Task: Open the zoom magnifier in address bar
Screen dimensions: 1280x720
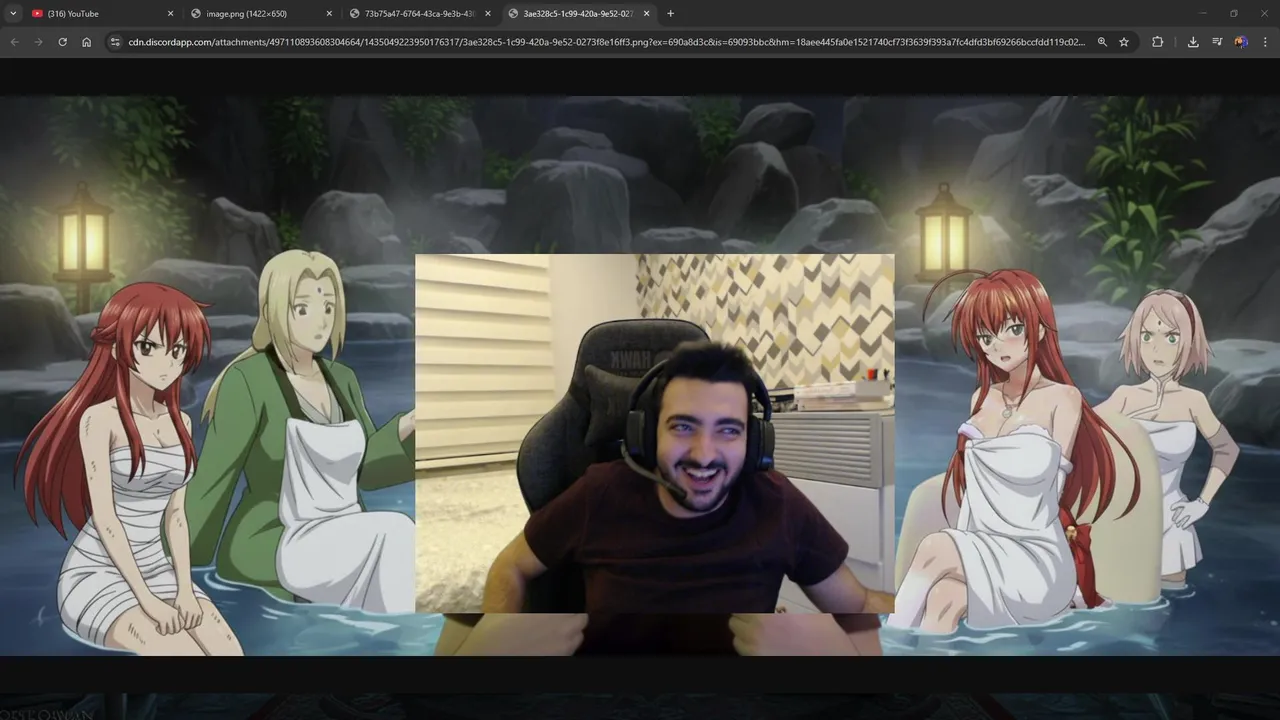Action: [x=1102, y=42]
